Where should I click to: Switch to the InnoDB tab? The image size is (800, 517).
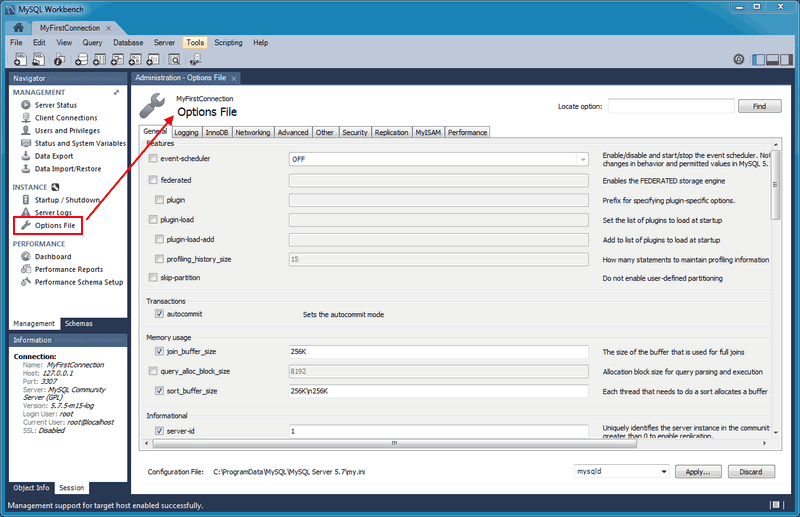point(217,133)
